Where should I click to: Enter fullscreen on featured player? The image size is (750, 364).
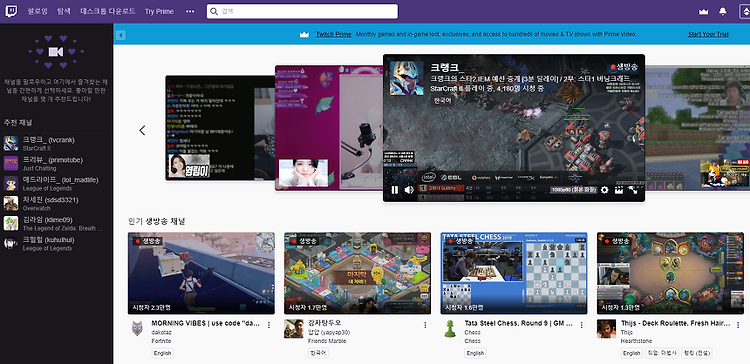coord(633,190)
